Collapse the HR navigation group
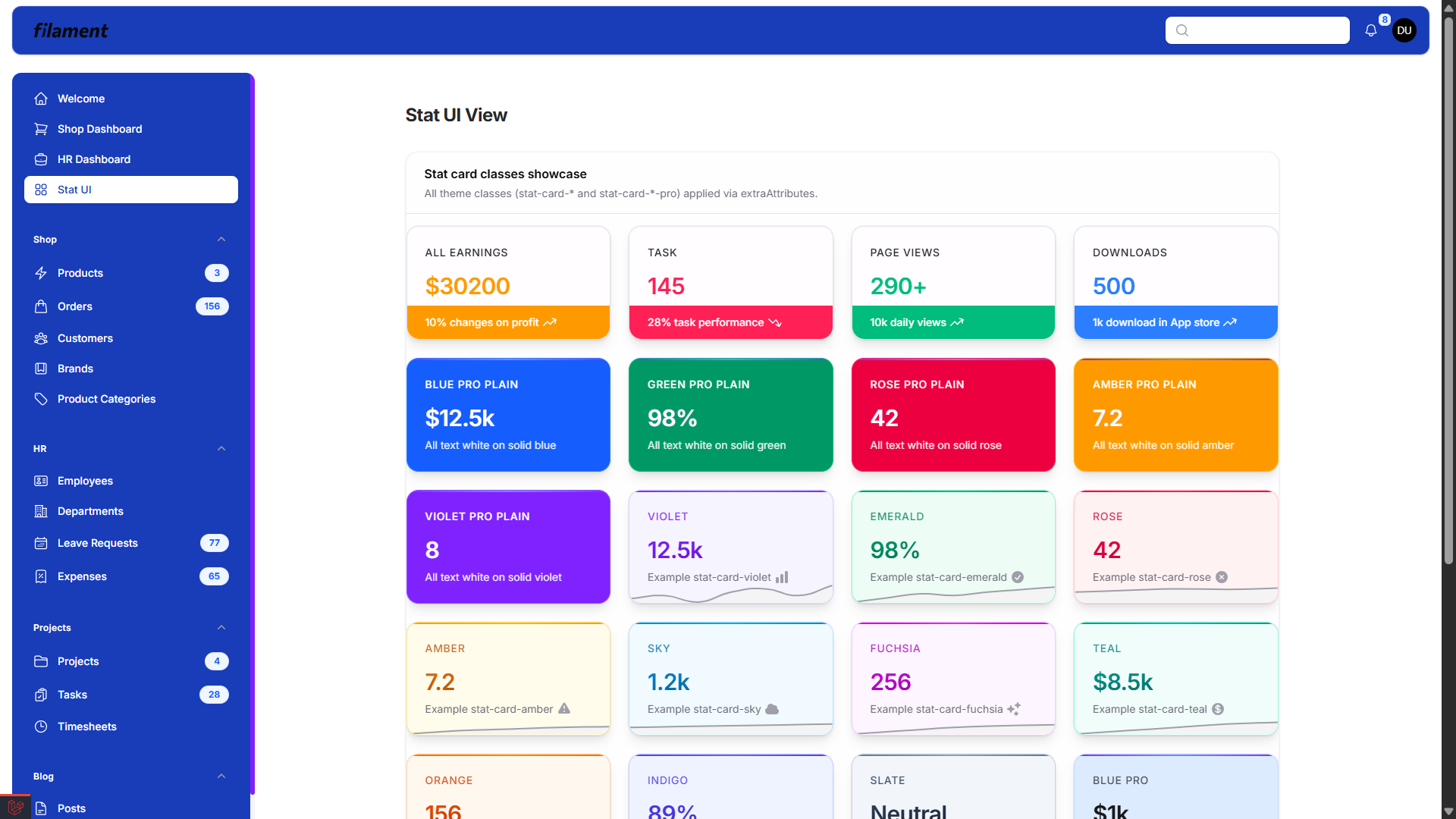This screenshot has height=819, width=1456. [221, 449]
